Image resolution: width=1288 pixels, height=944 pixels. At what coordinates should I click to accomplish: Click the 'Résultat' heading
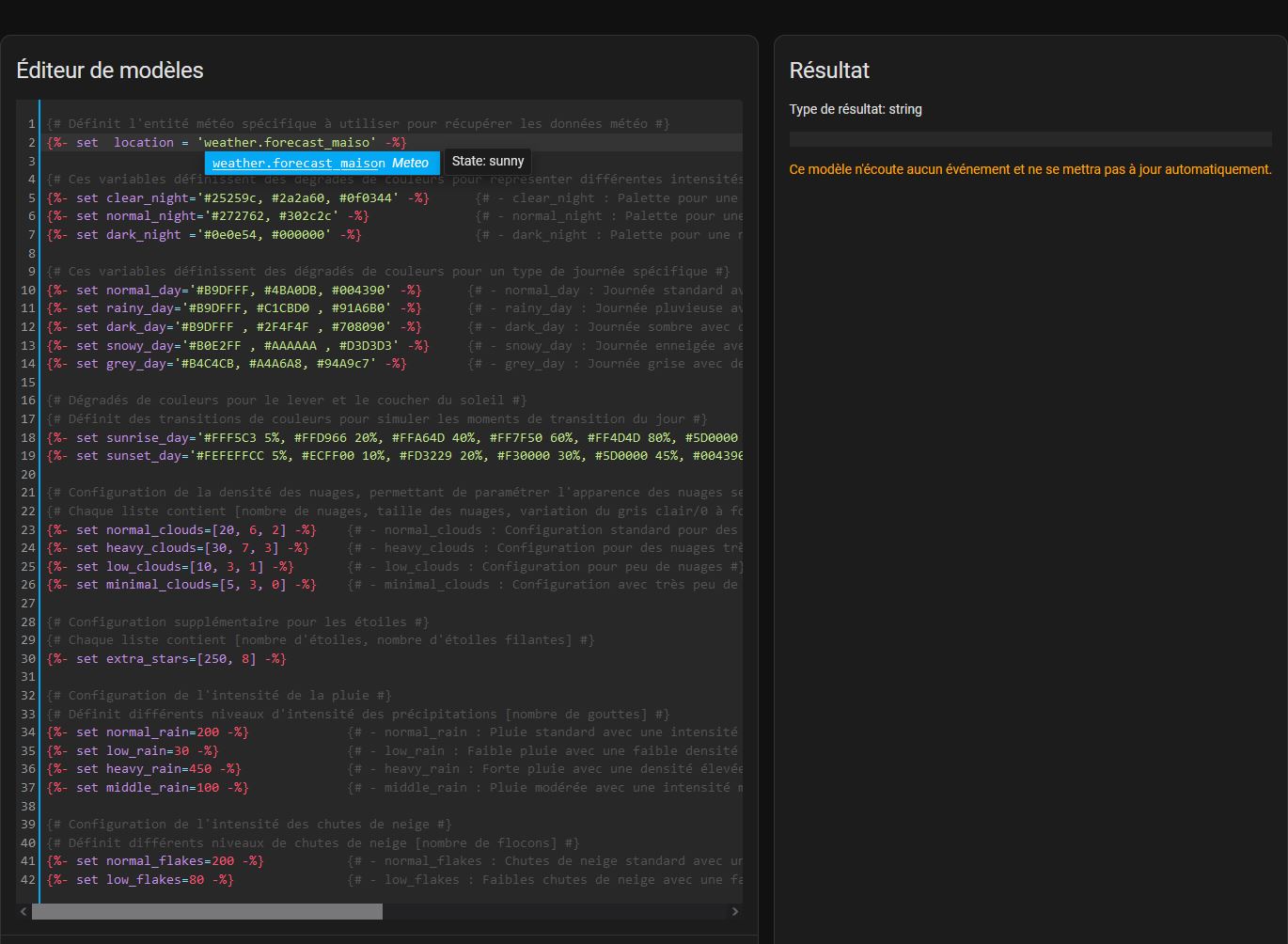click(x=829, y=71)
